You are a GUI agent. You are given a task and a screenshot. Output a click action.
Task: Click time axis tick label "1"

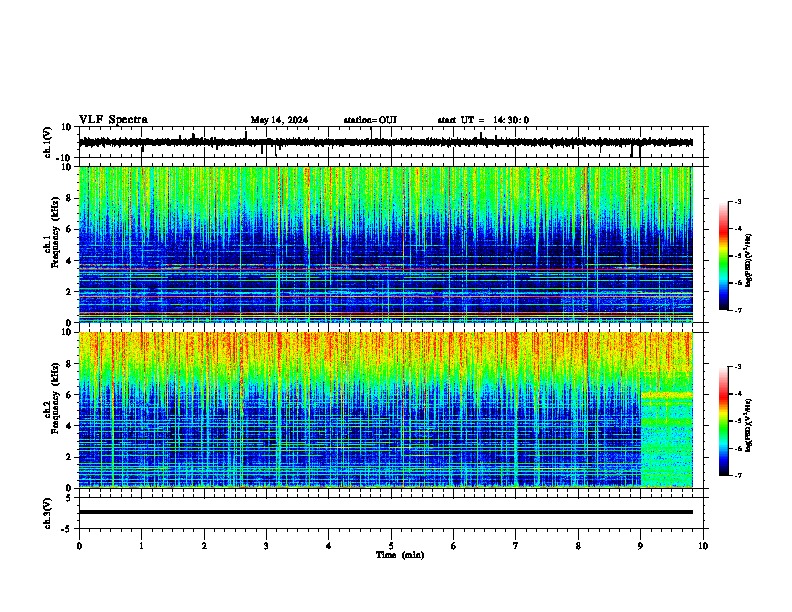click(141, 546)
